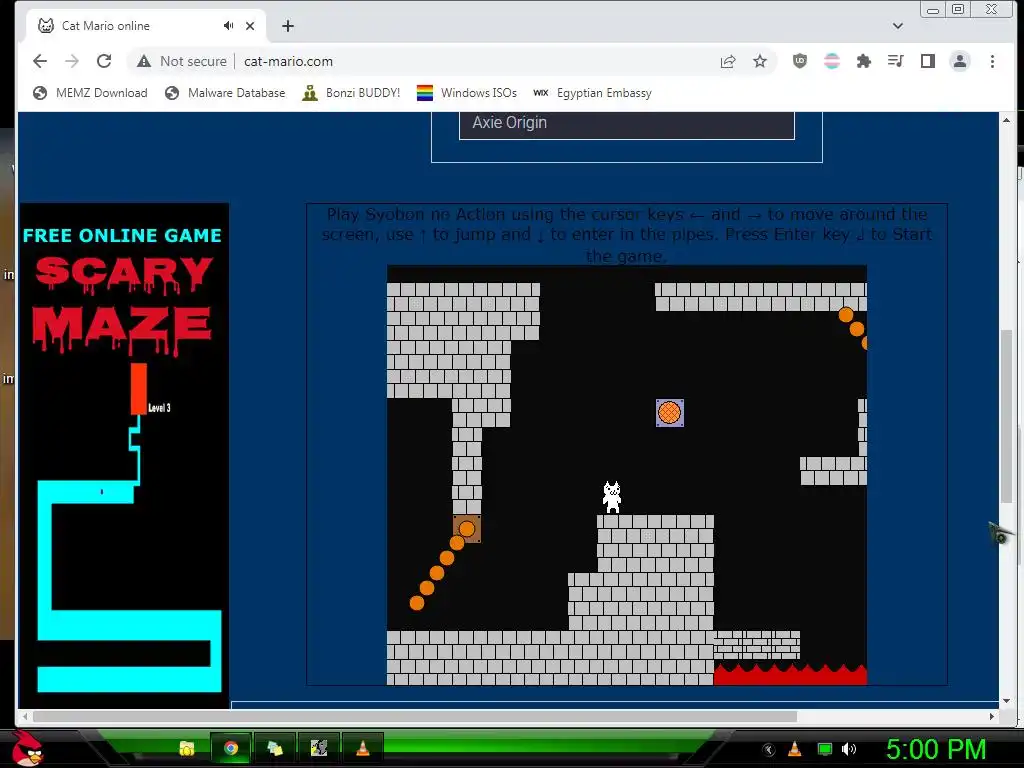This screenshot has width=1024, height=768.
Task: Maximize the Chrome window
Action: click(x=958, y=9)
